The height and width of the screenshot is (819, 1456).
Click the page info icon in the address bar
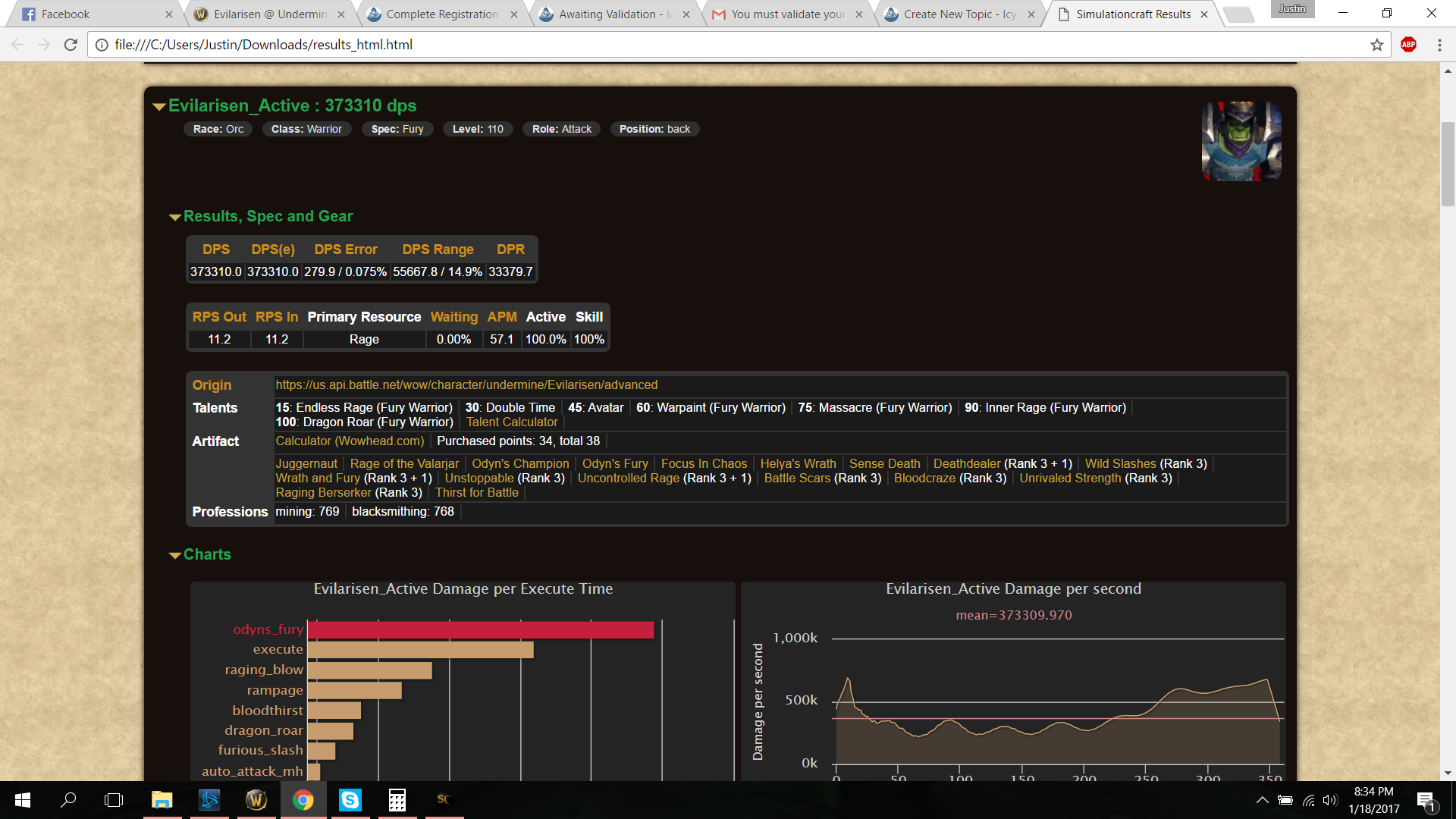click(x=102, y=45)
